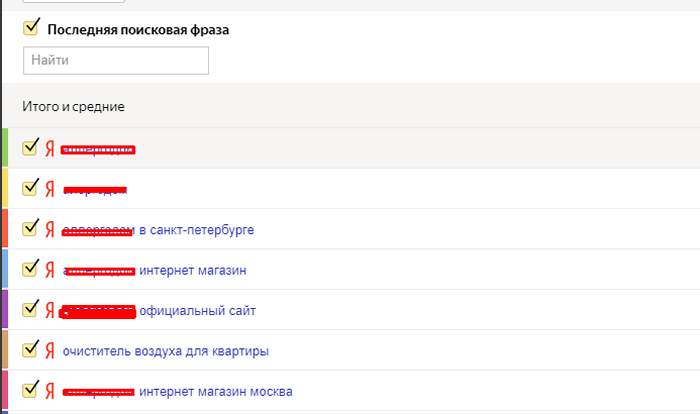Uncheck the checkbox in "официальный сайт" row
The height and width of the screenshot is (414, 700).
pos(30,308)
